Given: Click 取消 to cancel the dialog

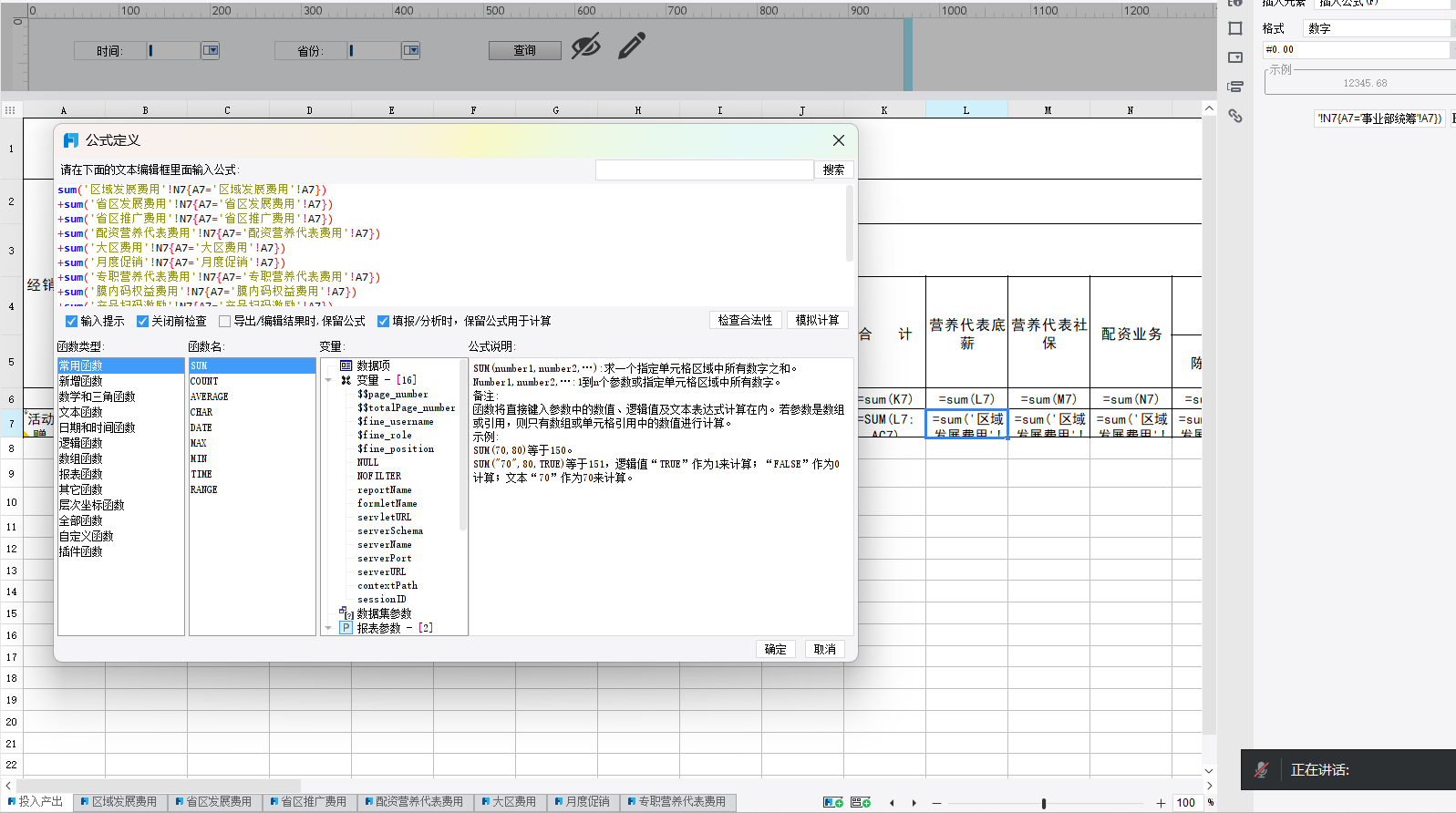Looking at the screenshot, I should click(x=825, y=649).
